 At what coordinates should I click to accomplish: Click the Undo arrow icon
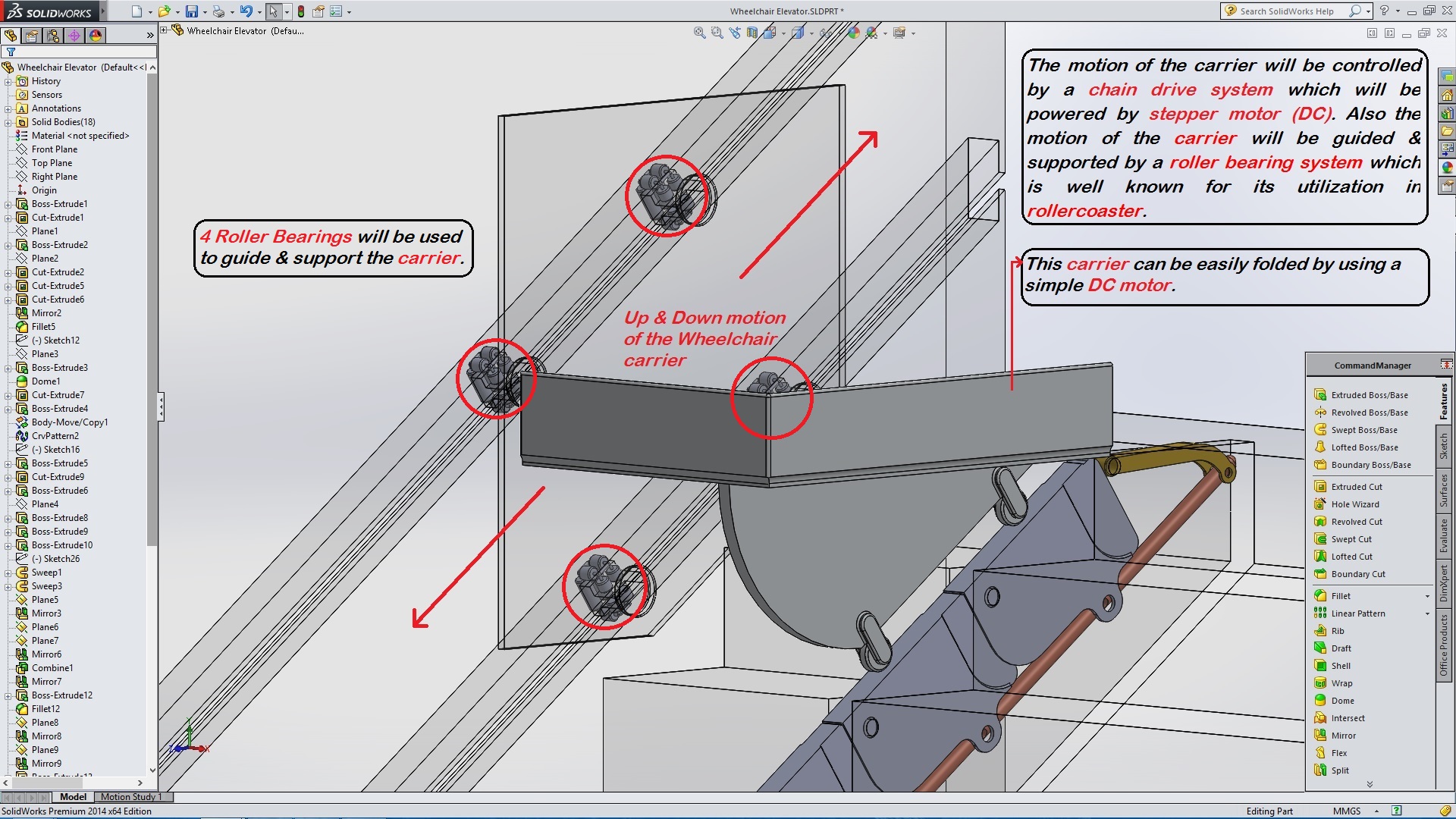246,11
